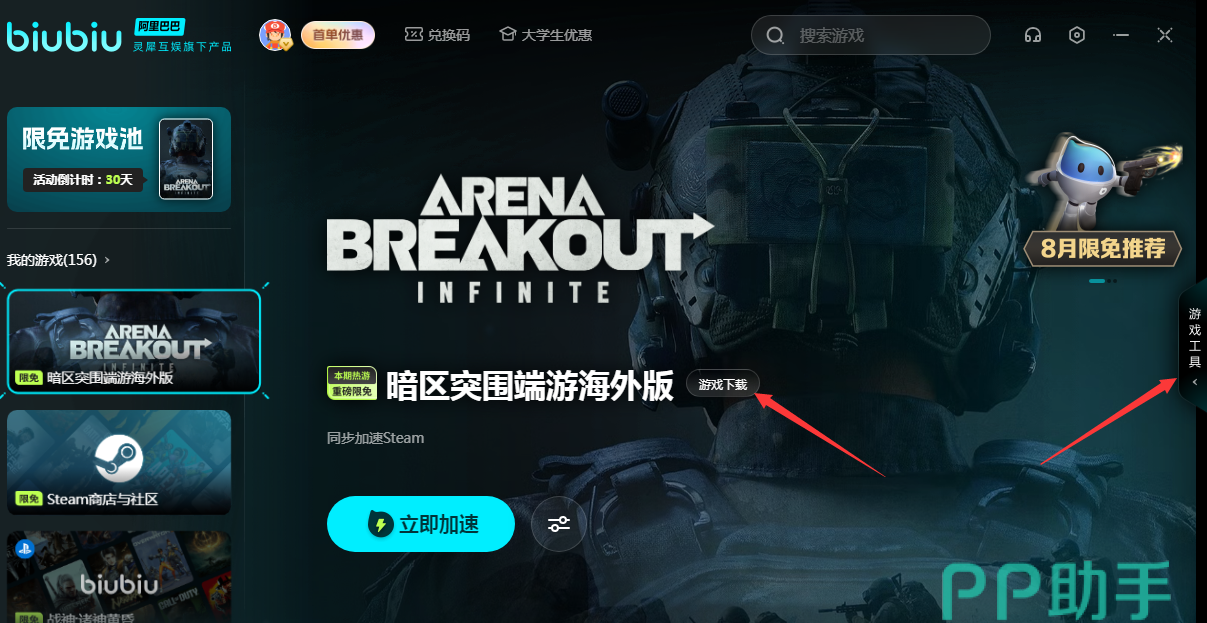Open the hexagon settings icon
Viewport: 1207px width, 623px height.
[1077, 35]
